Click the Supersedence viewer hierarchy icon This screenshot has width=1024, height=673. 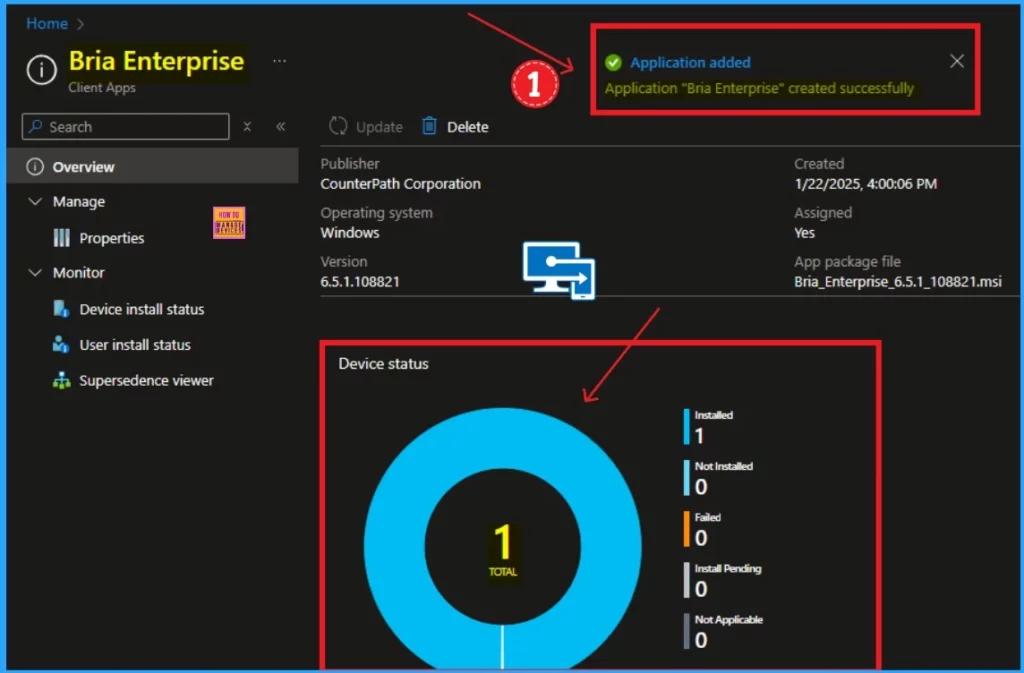click(x=61, y=380)
